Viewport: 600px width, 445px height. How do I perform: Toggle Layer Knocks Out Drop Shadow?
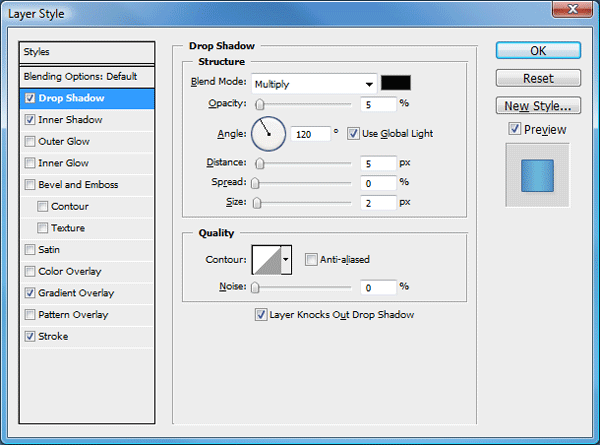tap(261, 315)
